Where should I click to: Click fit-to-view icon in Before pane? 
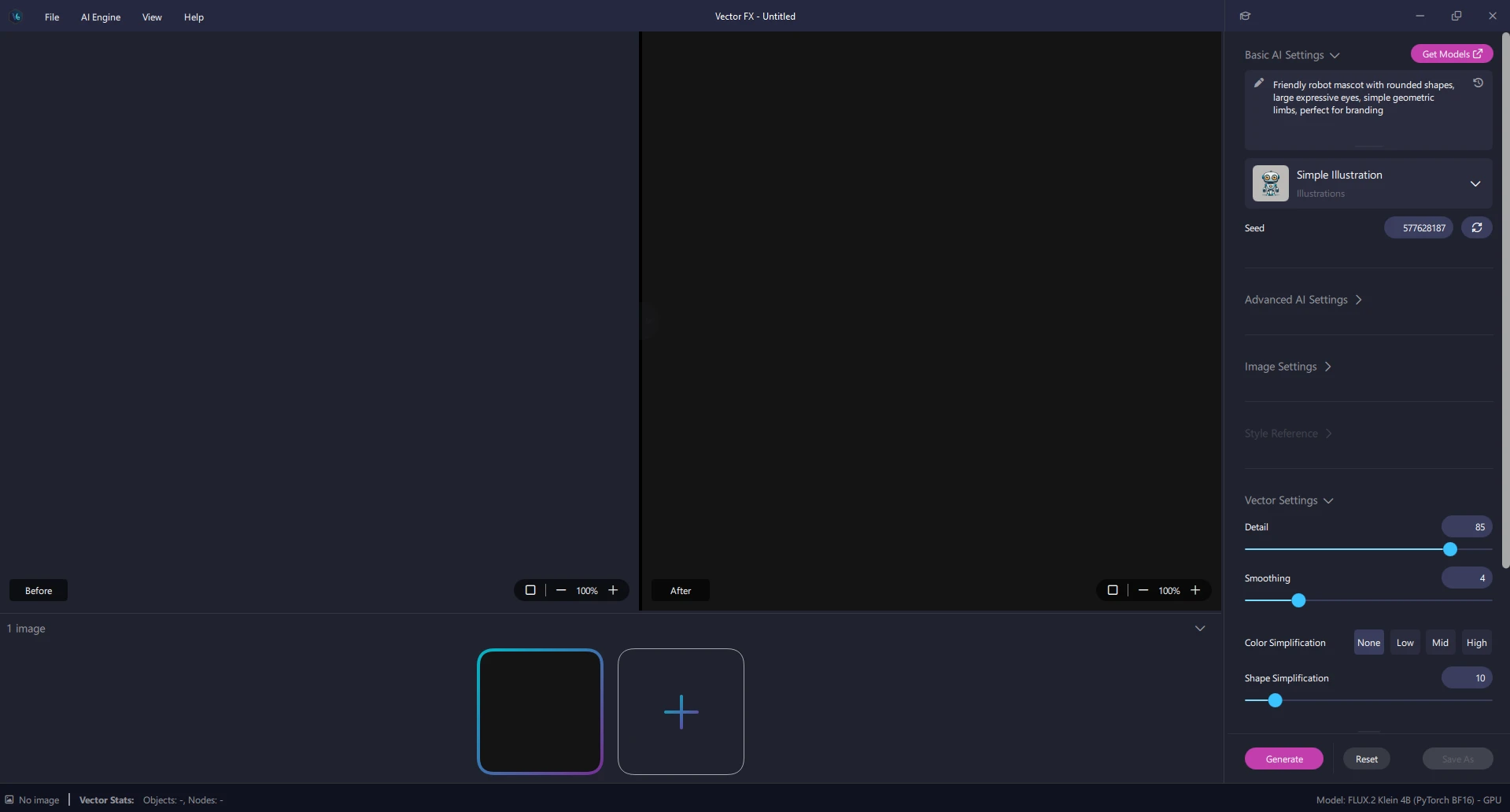[530, 590]
